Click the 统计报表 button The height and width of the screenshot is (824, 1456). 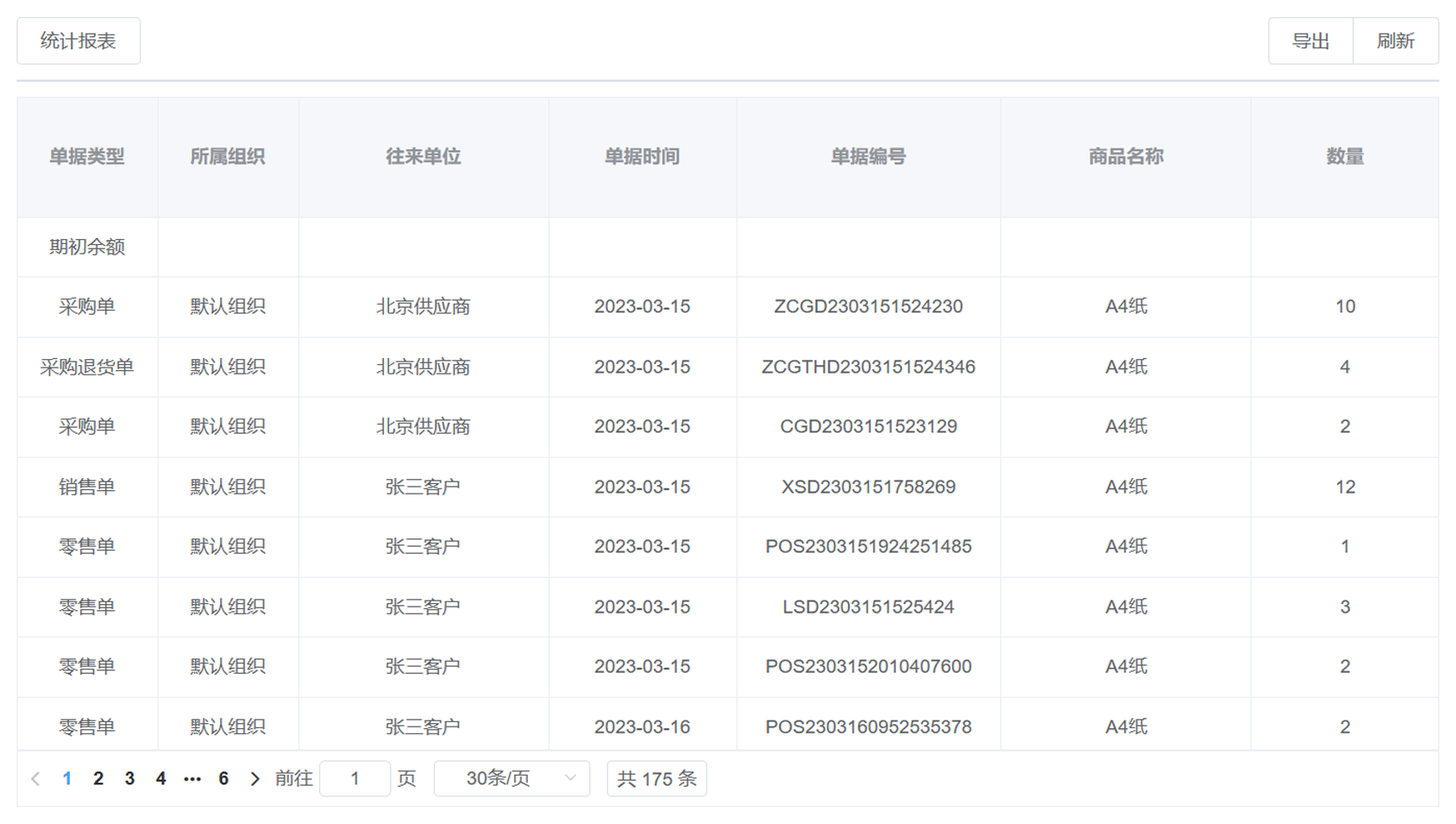click(78, 41)
